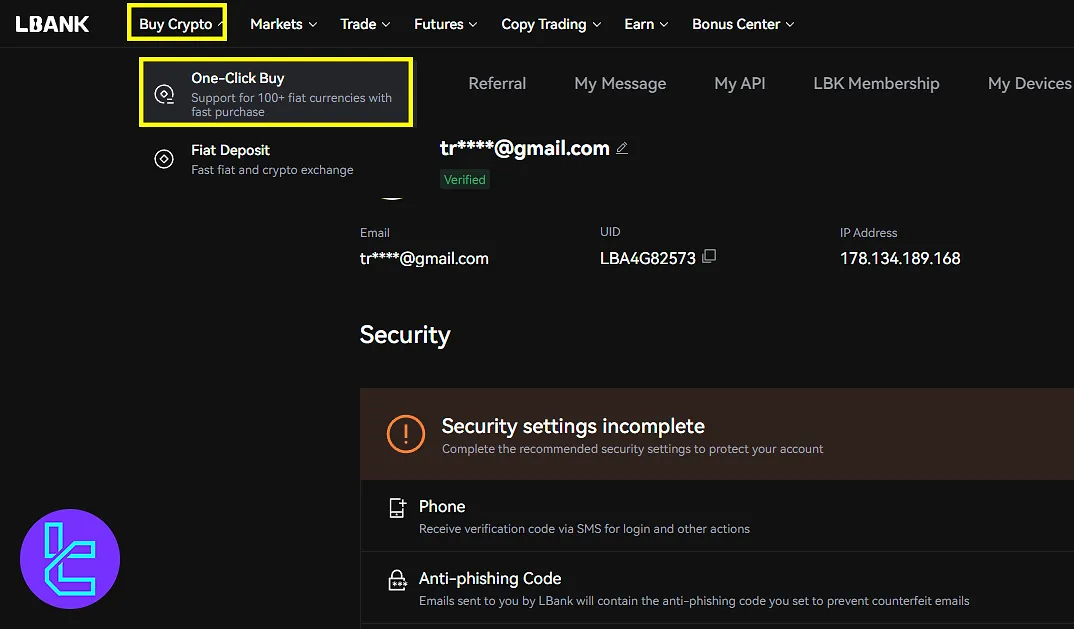The height and width of the screenshot is (629, 1074).
Task: Click the LBANK logo
Action: coord(52,24)
